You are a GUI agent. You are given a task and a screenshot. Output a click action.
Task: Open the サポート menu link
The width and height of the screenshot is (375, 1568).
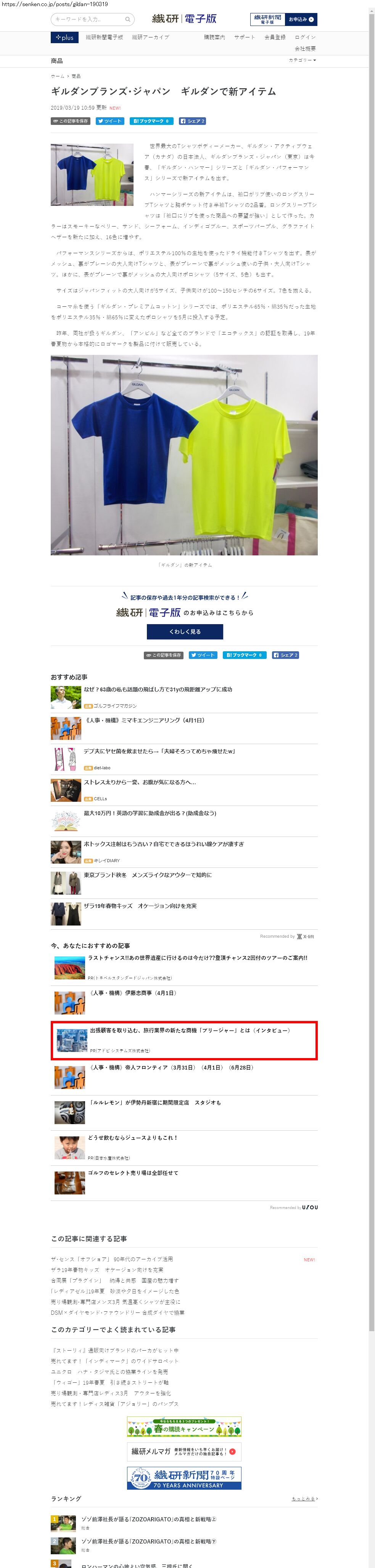pos(244,37)
